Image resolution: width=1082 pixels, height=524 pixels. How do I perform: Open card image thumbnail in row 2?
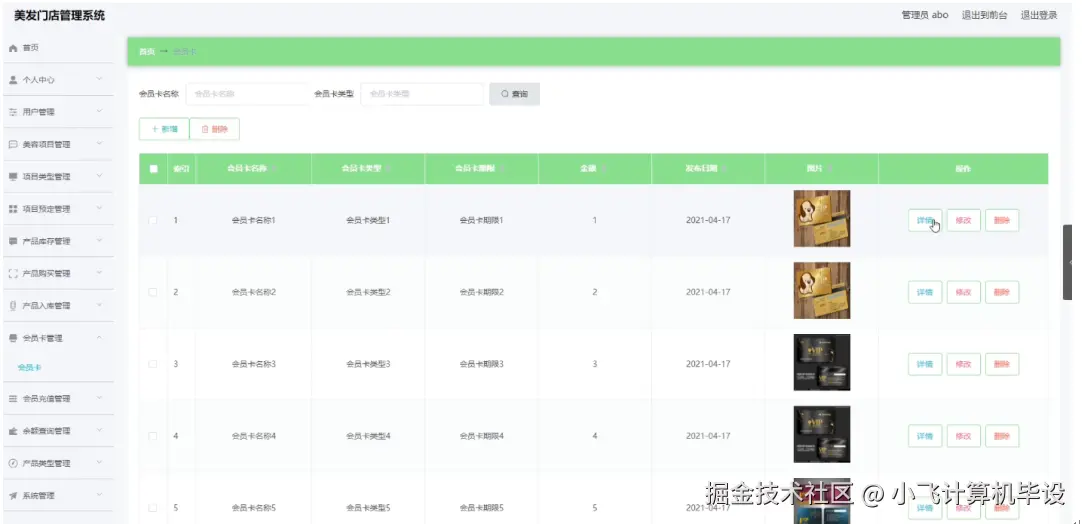(x=822, y=291)
